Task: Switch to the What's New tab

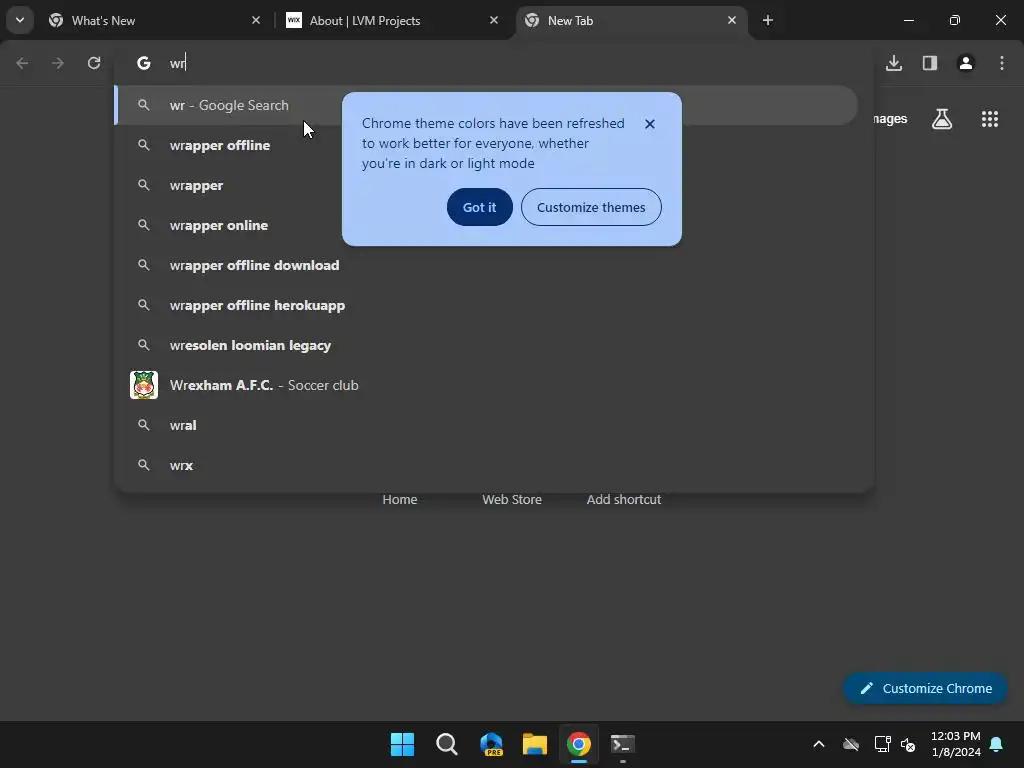Action: (155, 20)
